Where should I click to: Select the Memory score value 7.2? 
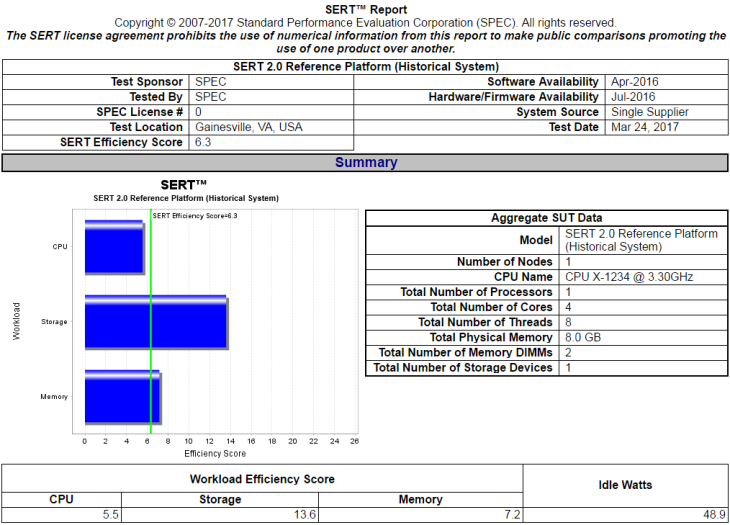coord(512,515)
